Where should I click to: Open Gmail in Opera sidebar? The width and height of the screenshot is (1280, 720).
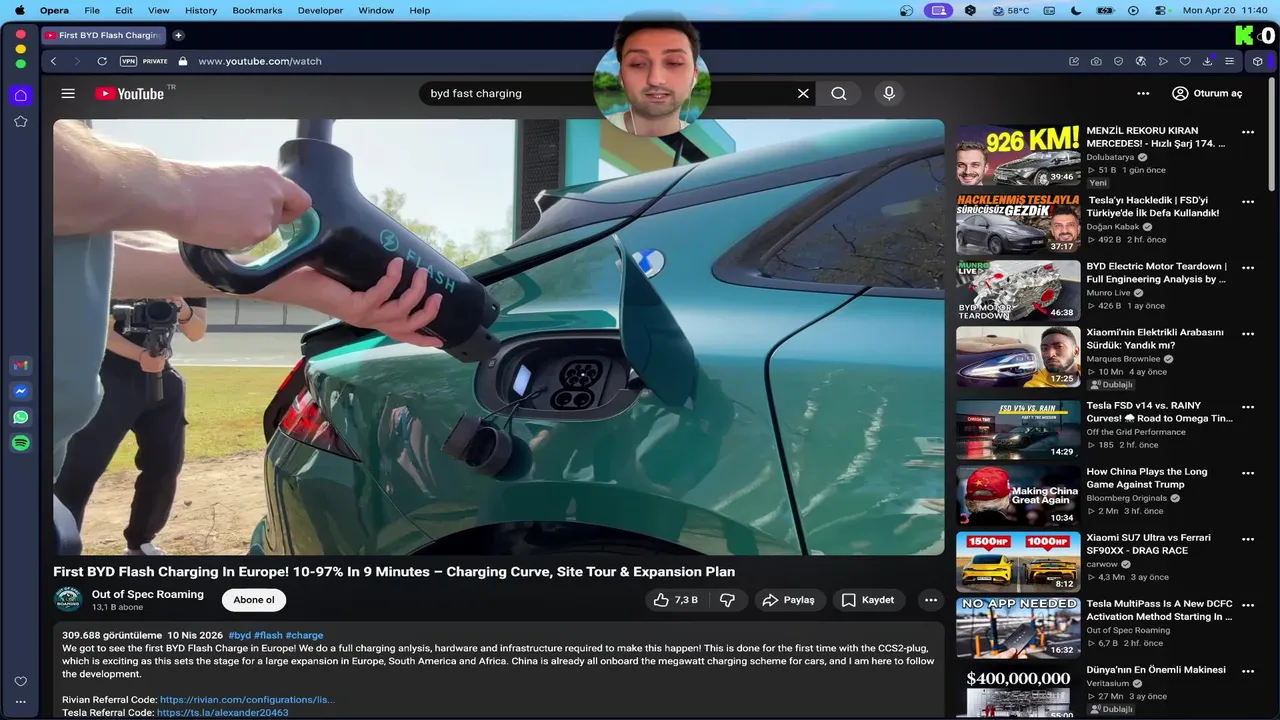click(20, 365)
